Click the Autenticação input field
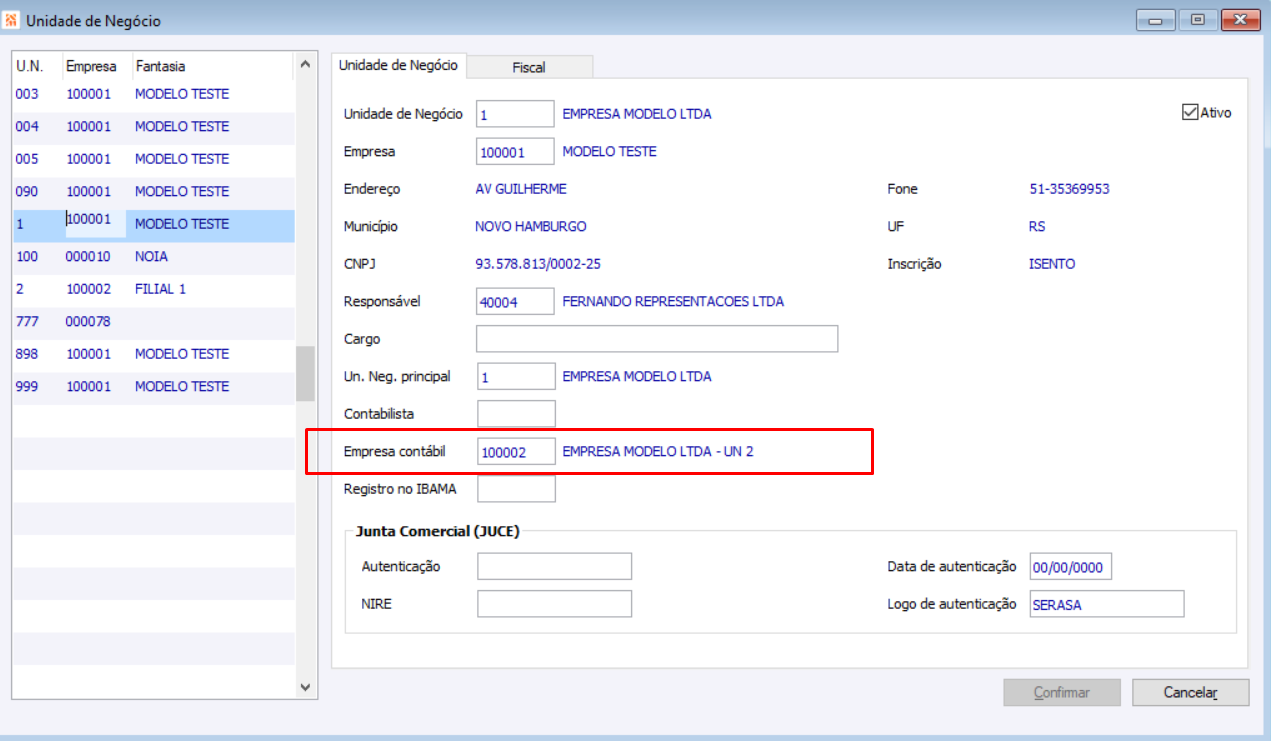Screen dimensions: 1271x741 click(554, 566)
